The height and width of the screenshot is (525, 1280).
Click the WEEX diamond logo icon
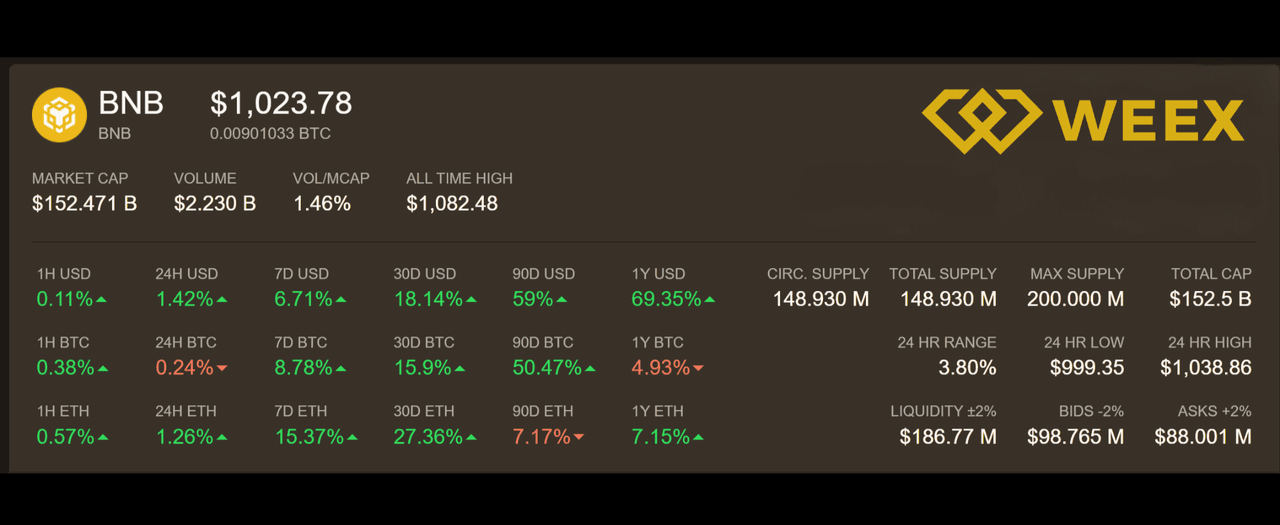[x=981, y=121]
